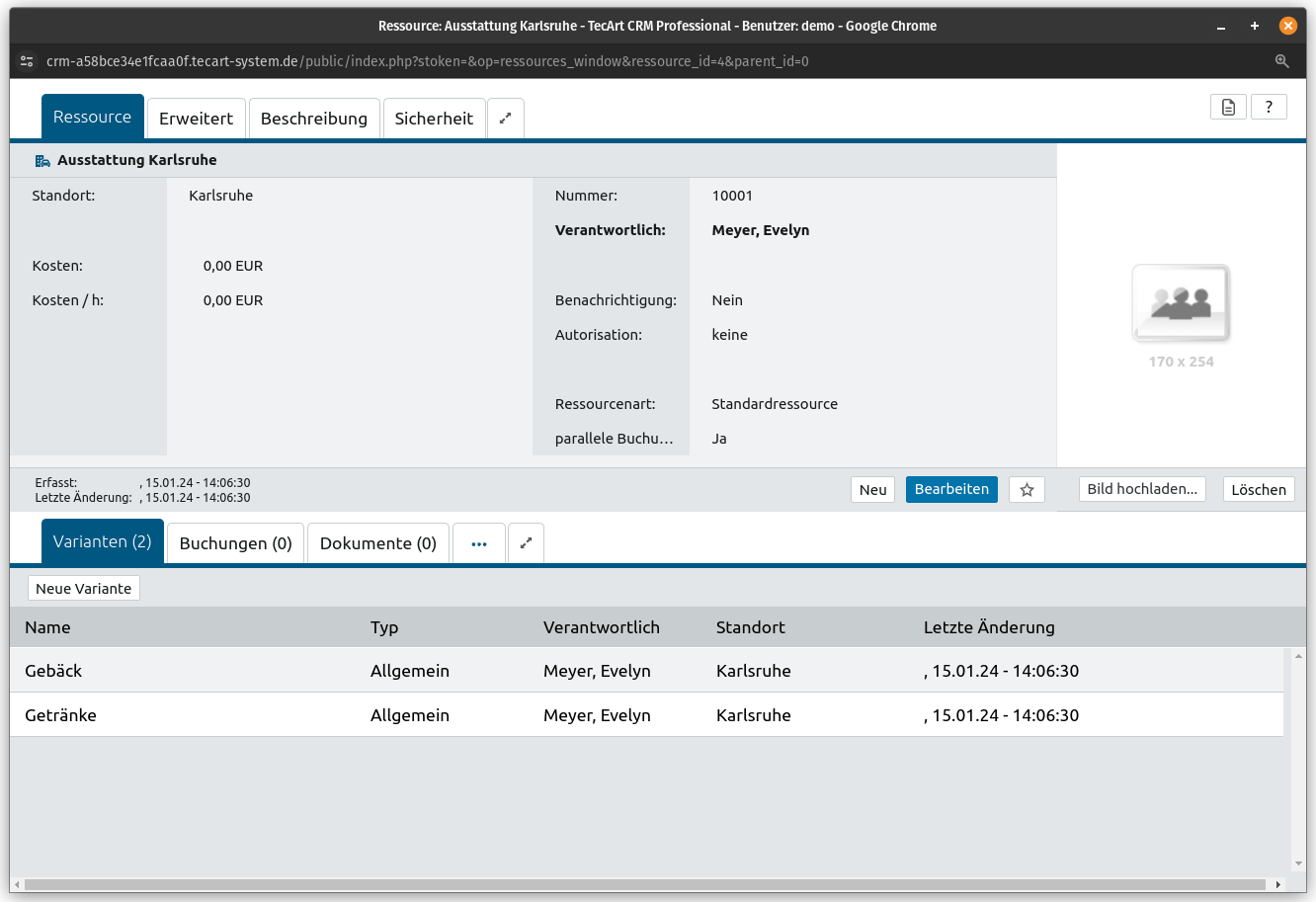
Task: Delete the resource with Löschen button
Action: coord(1258,489)
